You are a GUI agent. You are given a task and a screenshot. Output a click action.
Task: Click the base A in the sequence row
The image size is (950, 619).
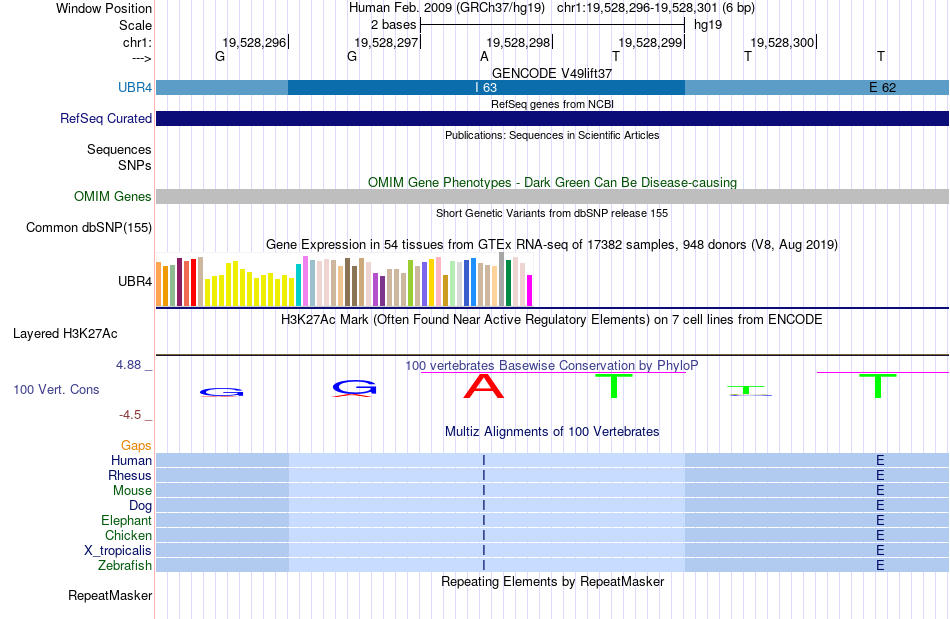484,56
